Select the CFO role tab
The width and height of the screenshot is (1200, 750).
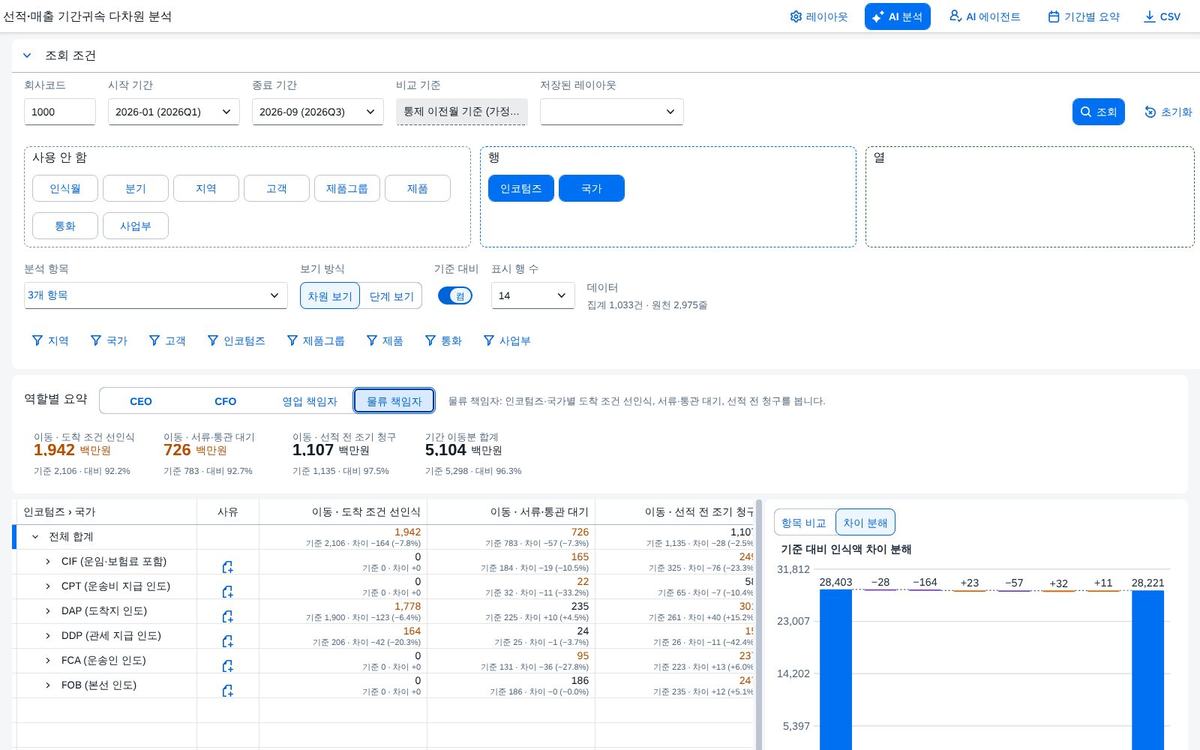tap(226, 401)
